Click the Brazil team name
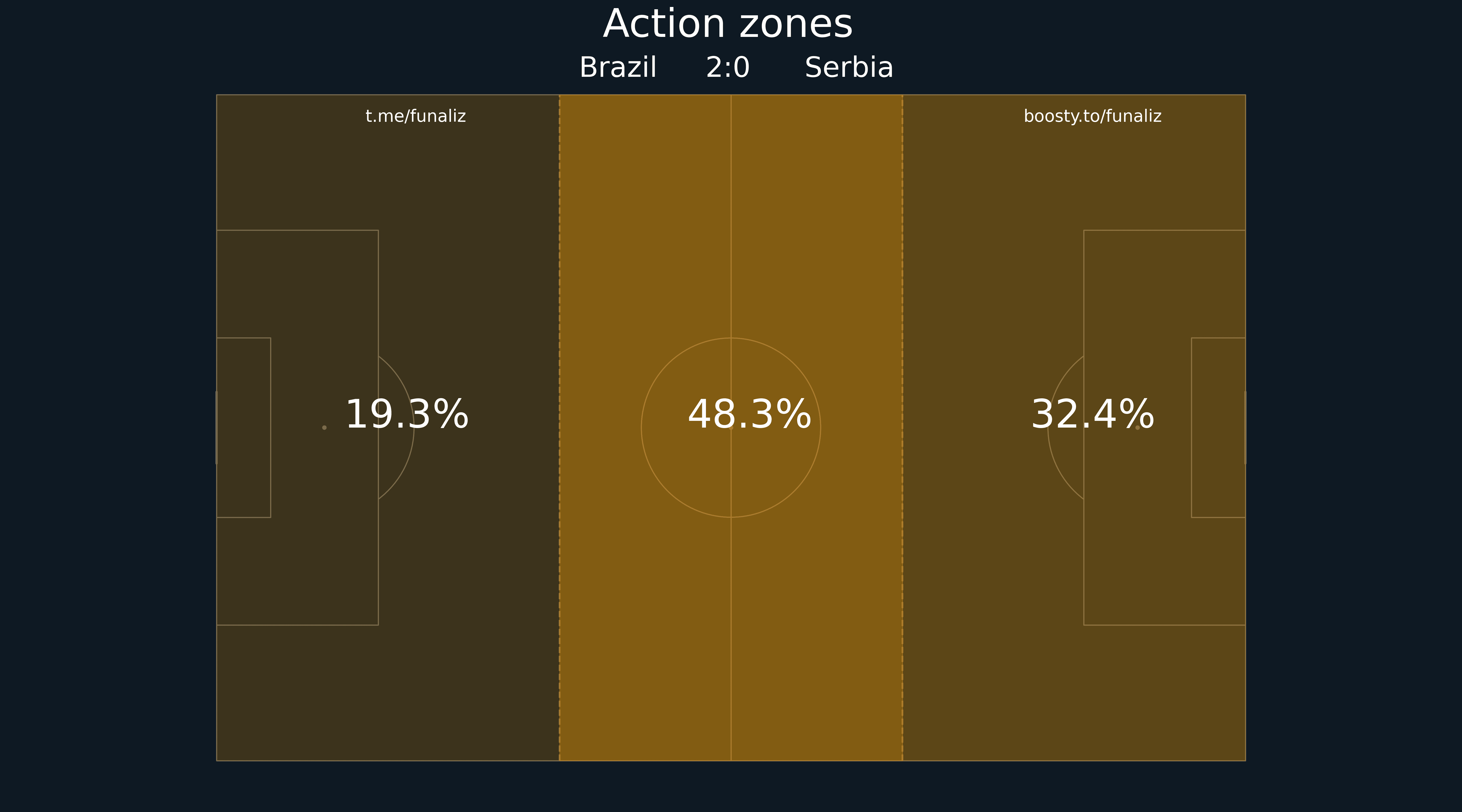Image resolution: width=1462 pixels, height=812 pixels. 618,68
